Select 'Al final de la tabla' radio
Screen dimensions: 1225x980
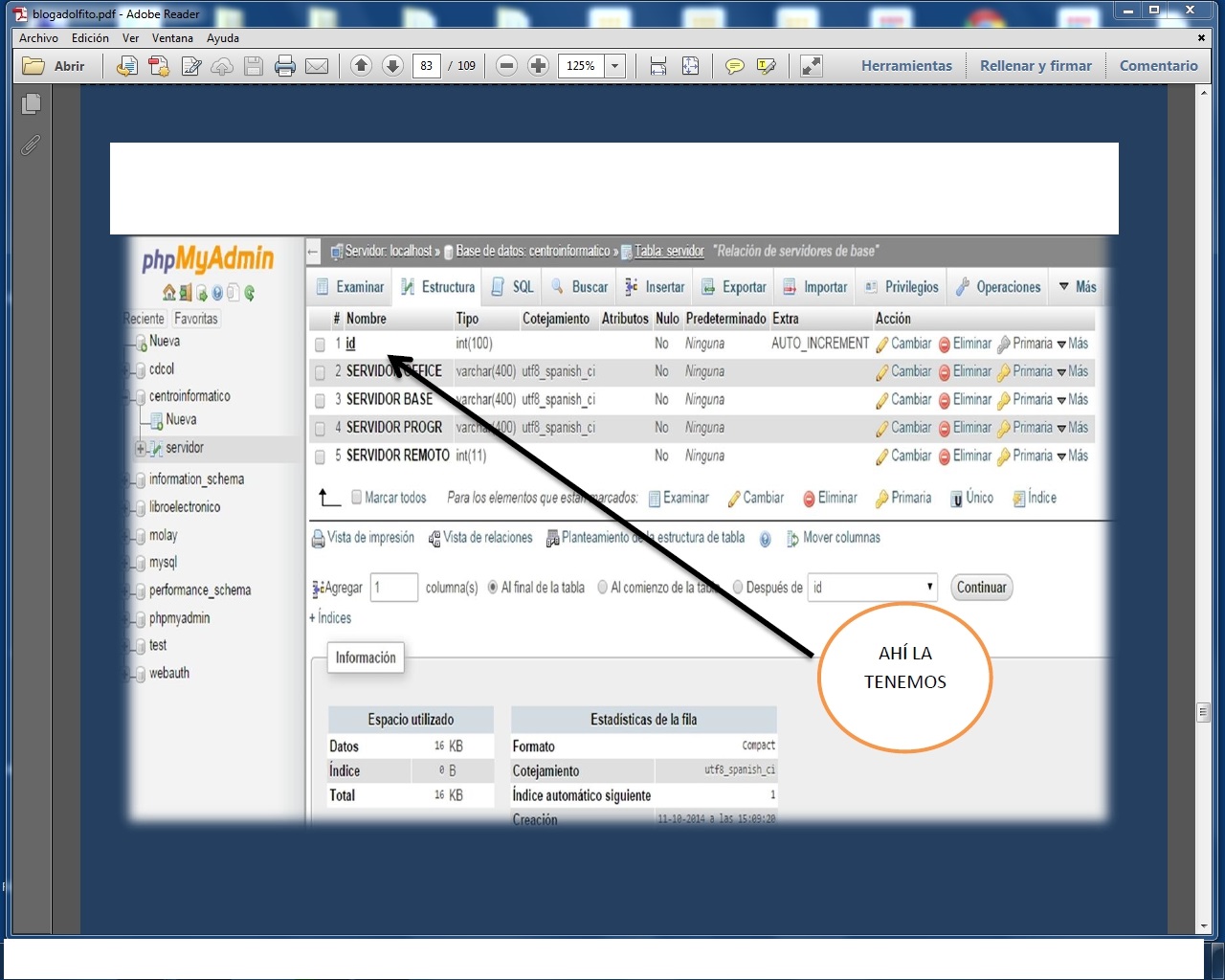[493, 588]
